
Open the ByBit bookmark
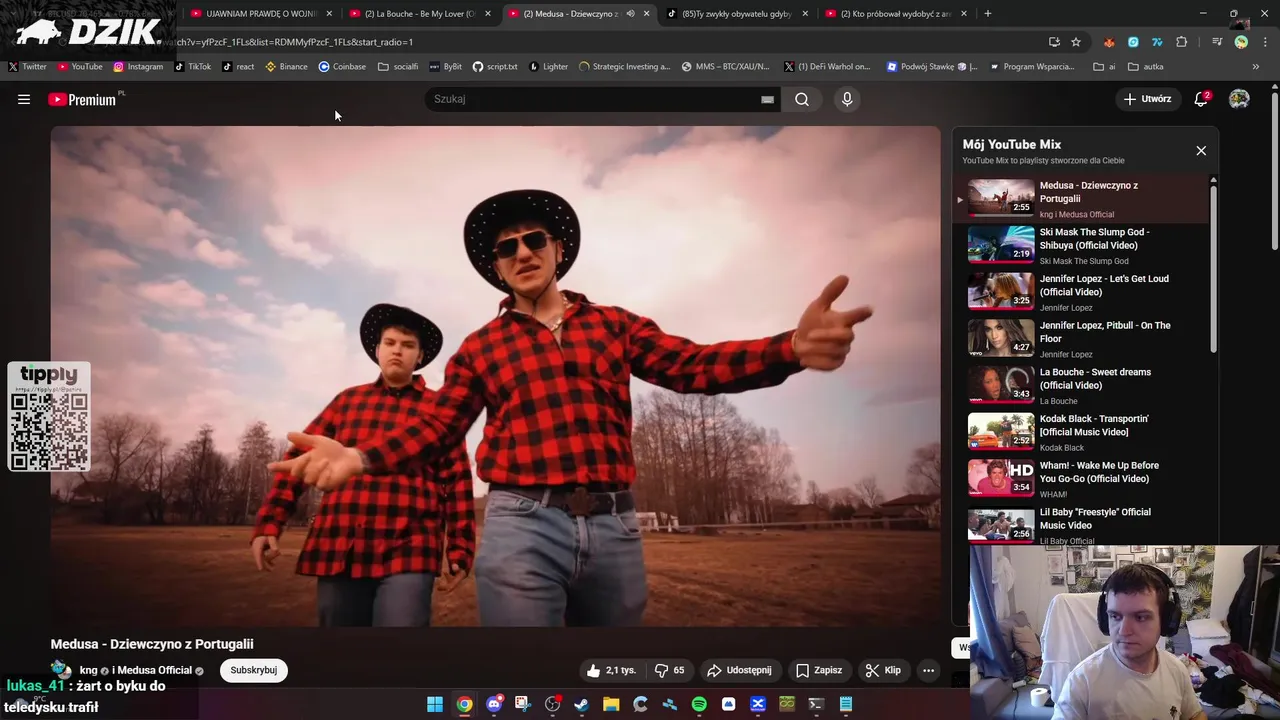(x=445, y=67)
